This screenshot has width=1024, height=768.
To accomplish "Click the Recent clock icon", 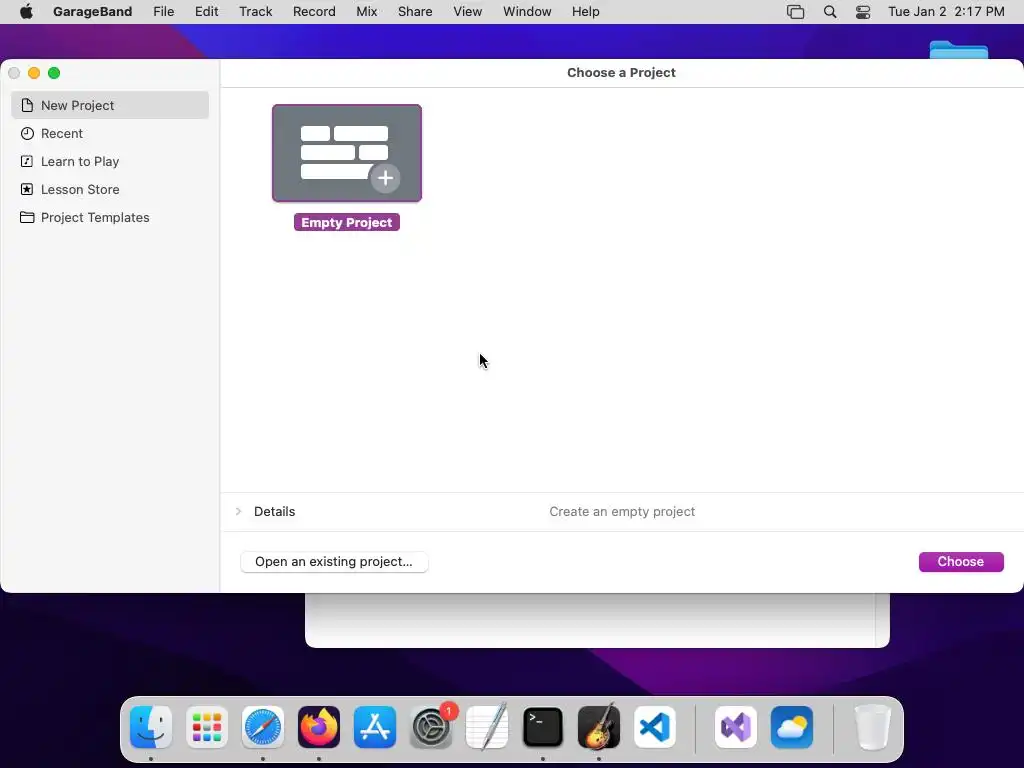I will pos(27,133).
